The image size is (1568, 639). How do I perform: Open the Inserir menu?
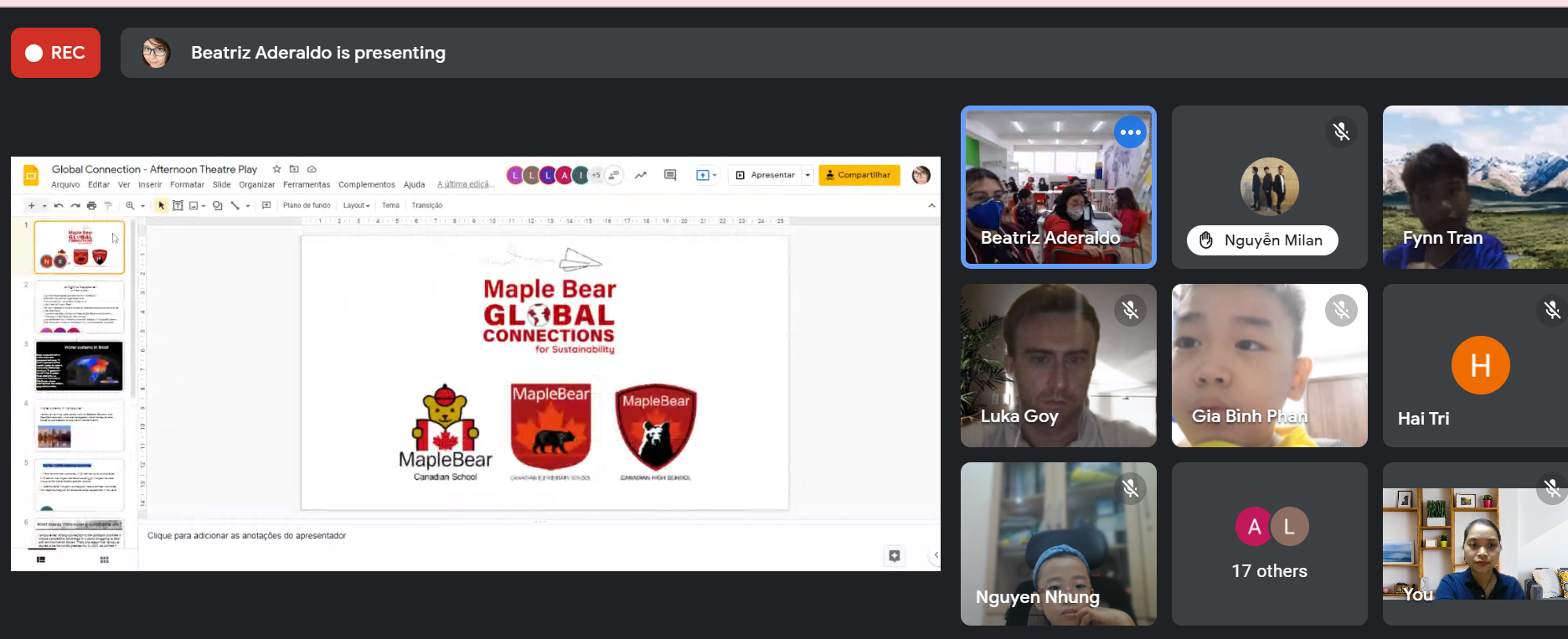point(150,185)
